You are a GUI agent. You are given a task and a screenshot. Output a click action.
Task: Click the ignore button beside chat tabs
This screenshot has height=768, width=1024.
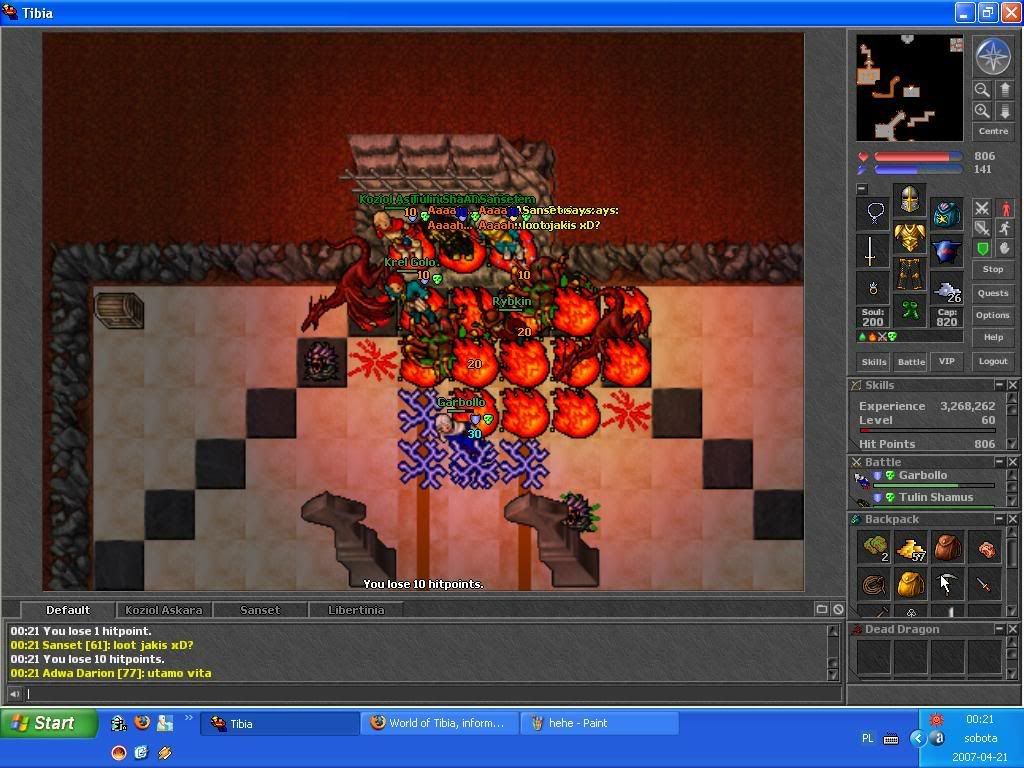click(x=838, y=609)
